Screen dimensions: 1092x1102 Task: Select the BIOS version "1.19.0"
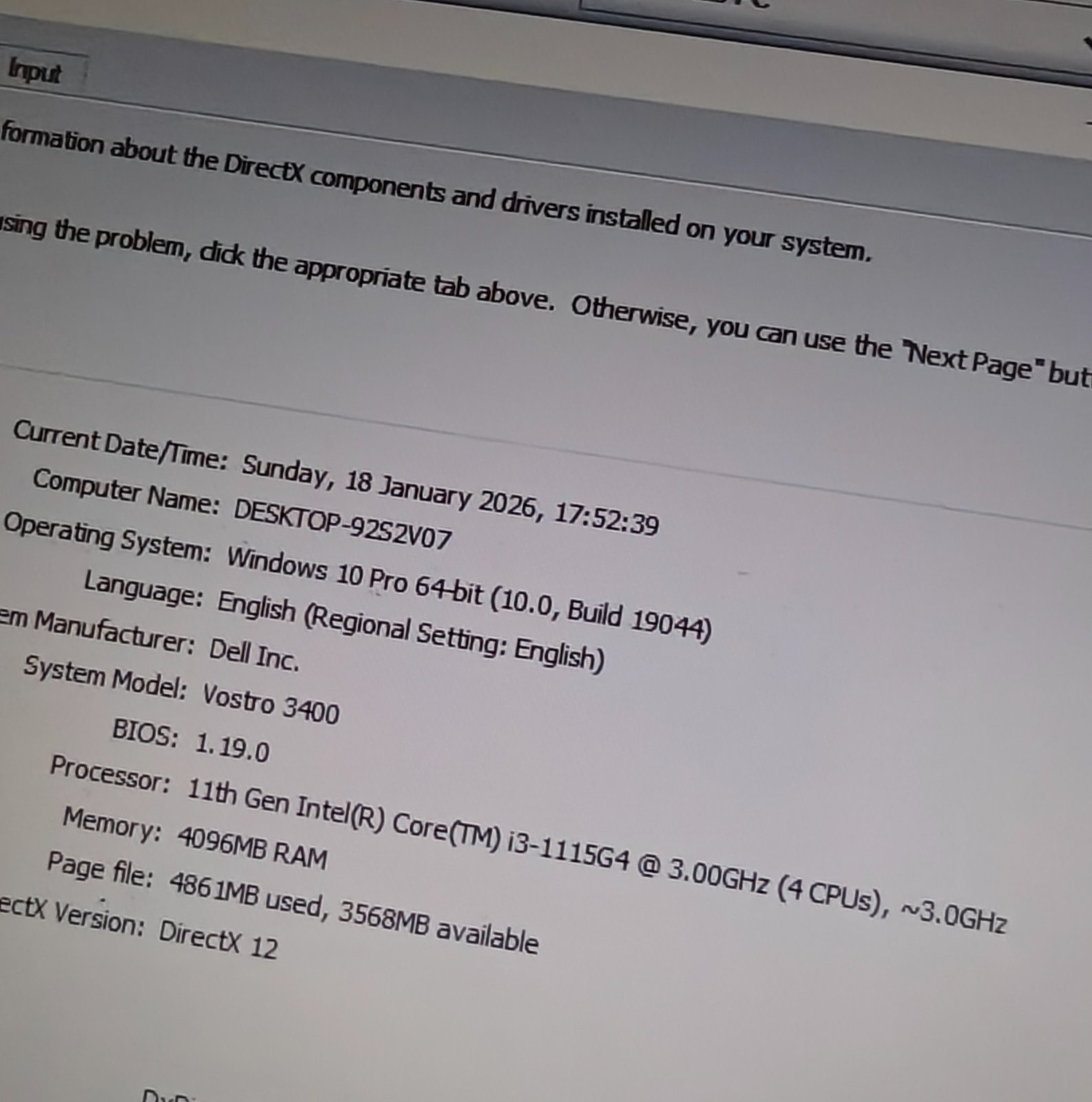pyautogui.click(x=232, y=747)
